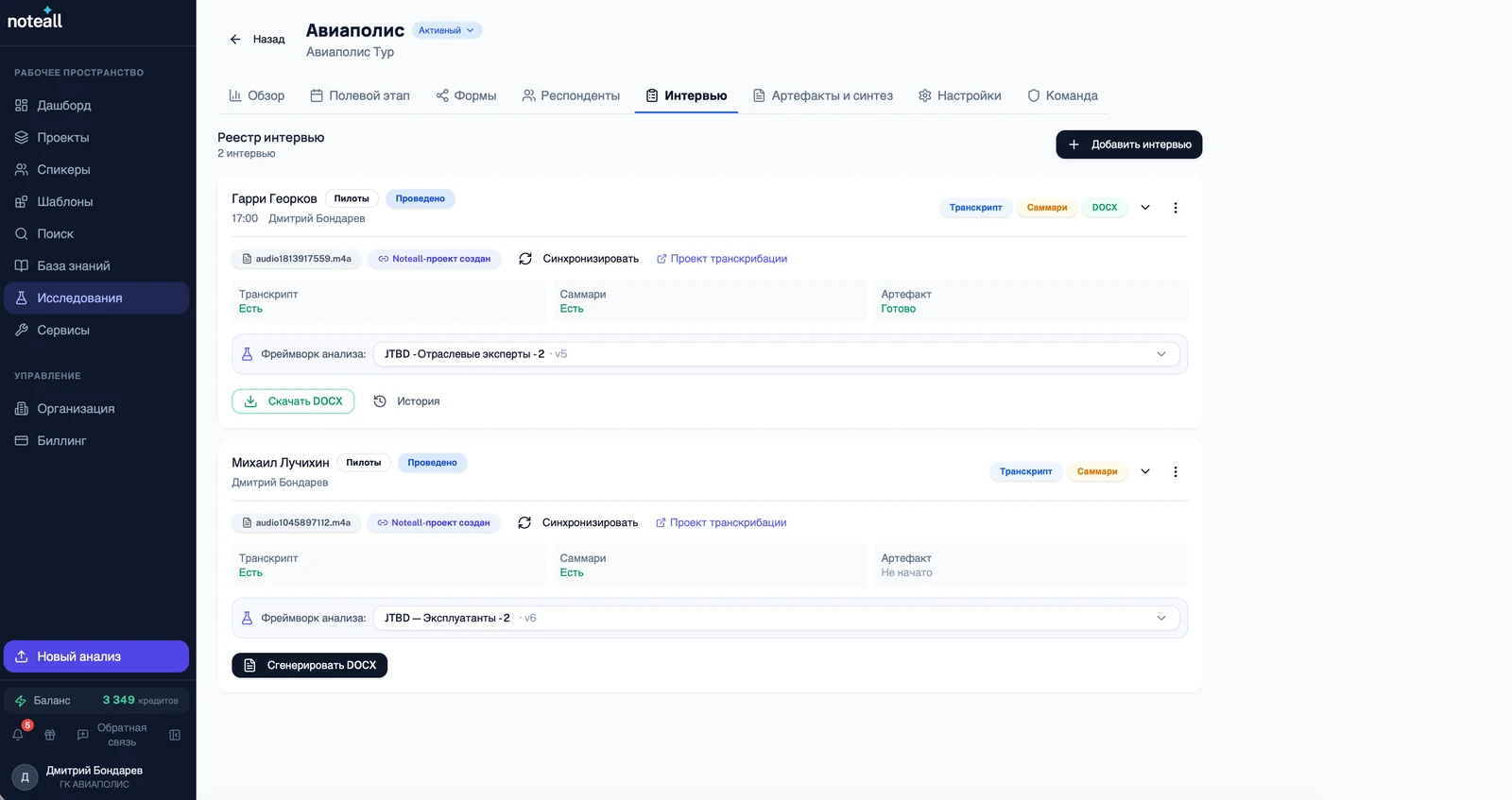The image size is (1512, 800).
Task: Open Проекты in sidebar
Action: [96, 137]
